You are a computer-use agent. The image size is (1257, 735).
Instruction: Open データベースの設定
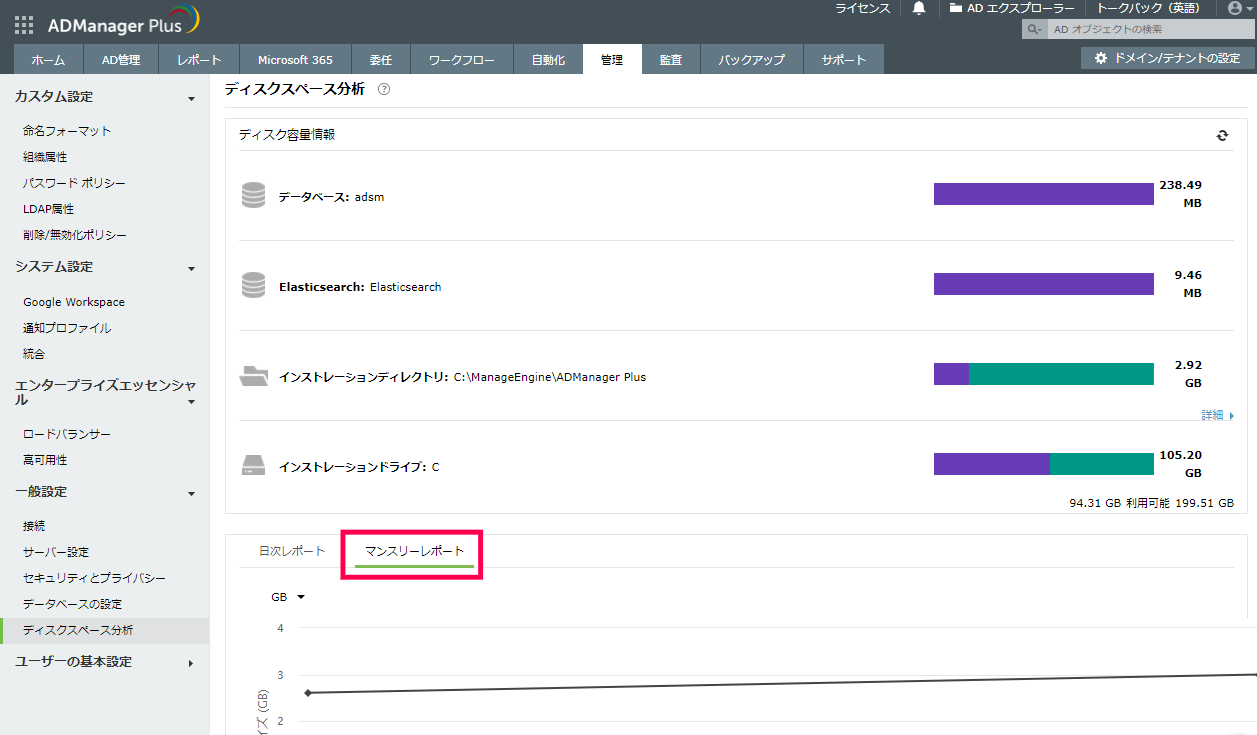tap(72, 604)
